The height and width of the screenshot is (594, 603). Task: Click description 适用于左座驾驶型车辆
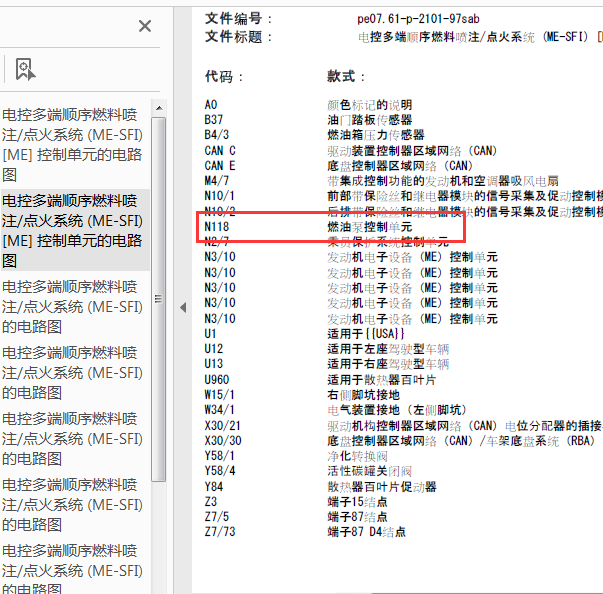(x=388, y=349)
